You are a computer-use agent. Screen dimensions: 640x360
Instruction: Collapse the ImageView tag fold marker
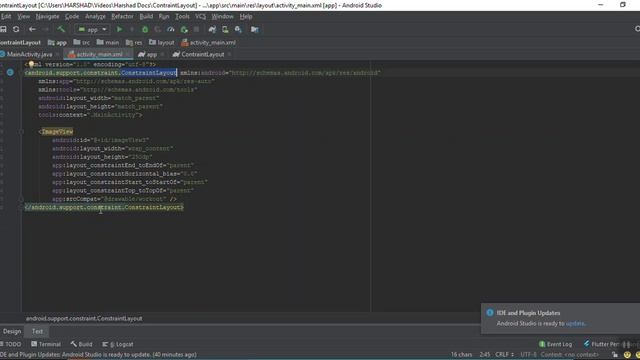(x=21, y=132)
